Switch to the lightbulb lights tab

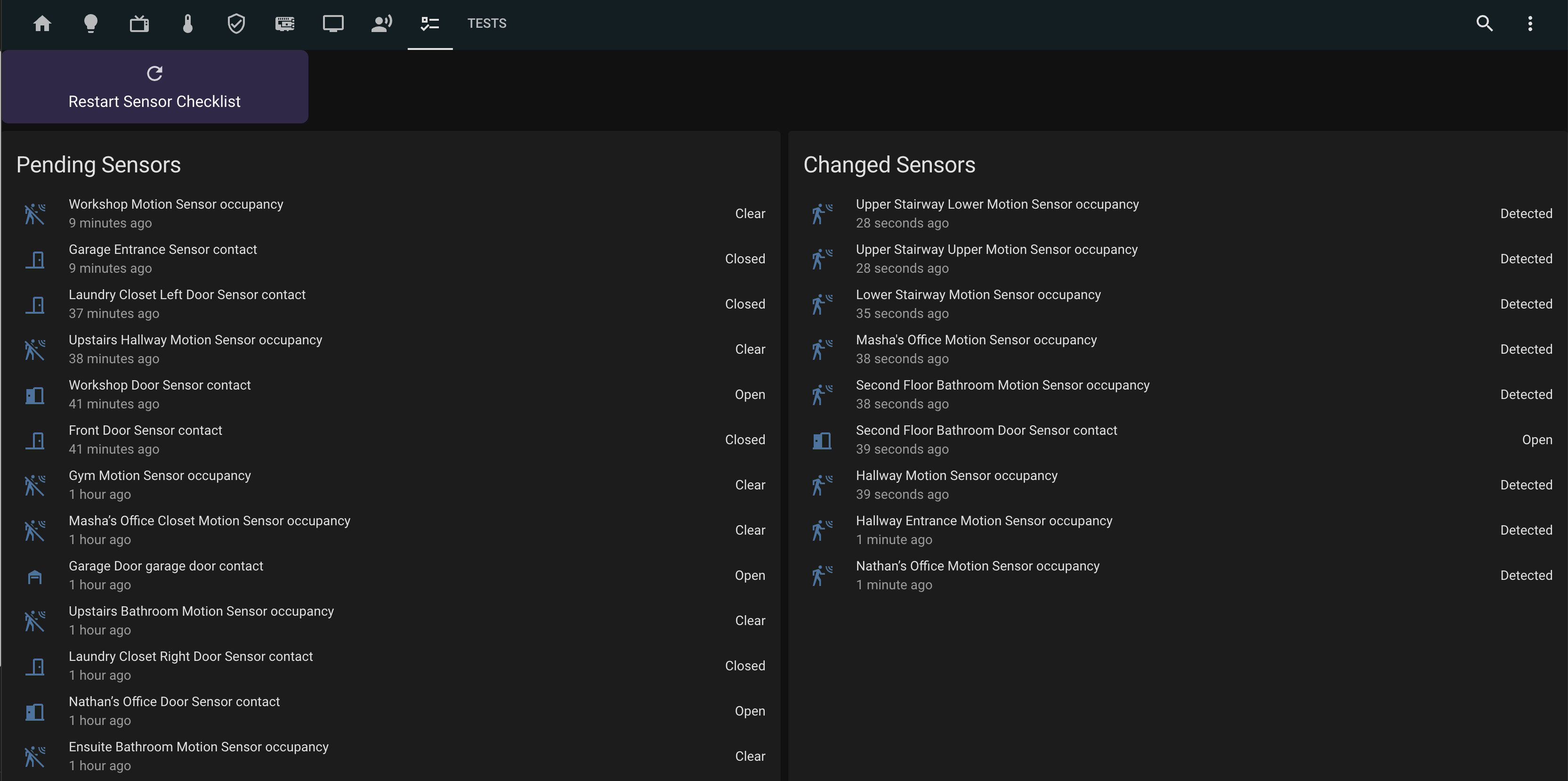pyautogui.click(x=91, y=24)
